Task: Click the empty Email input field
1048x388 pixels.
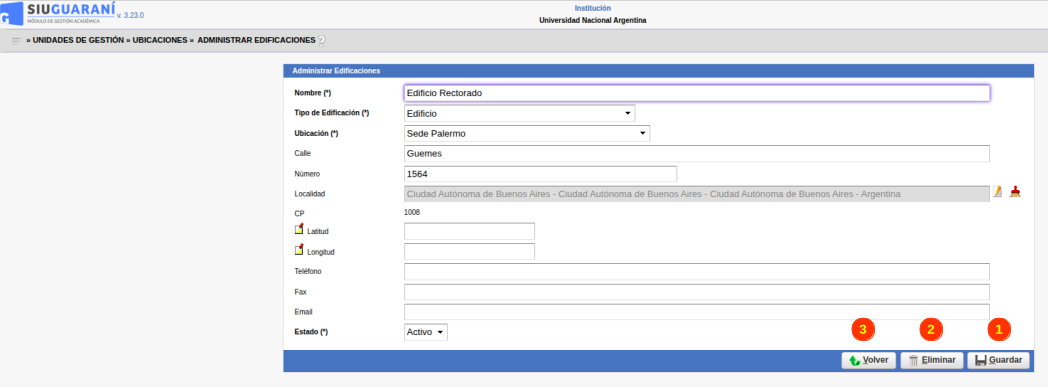Action: click(696, 312)
